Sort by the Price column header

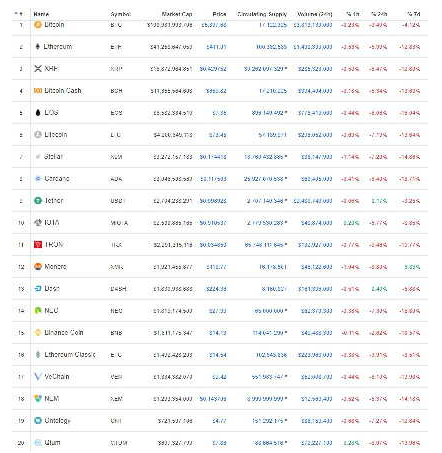(x=219, y=14)
